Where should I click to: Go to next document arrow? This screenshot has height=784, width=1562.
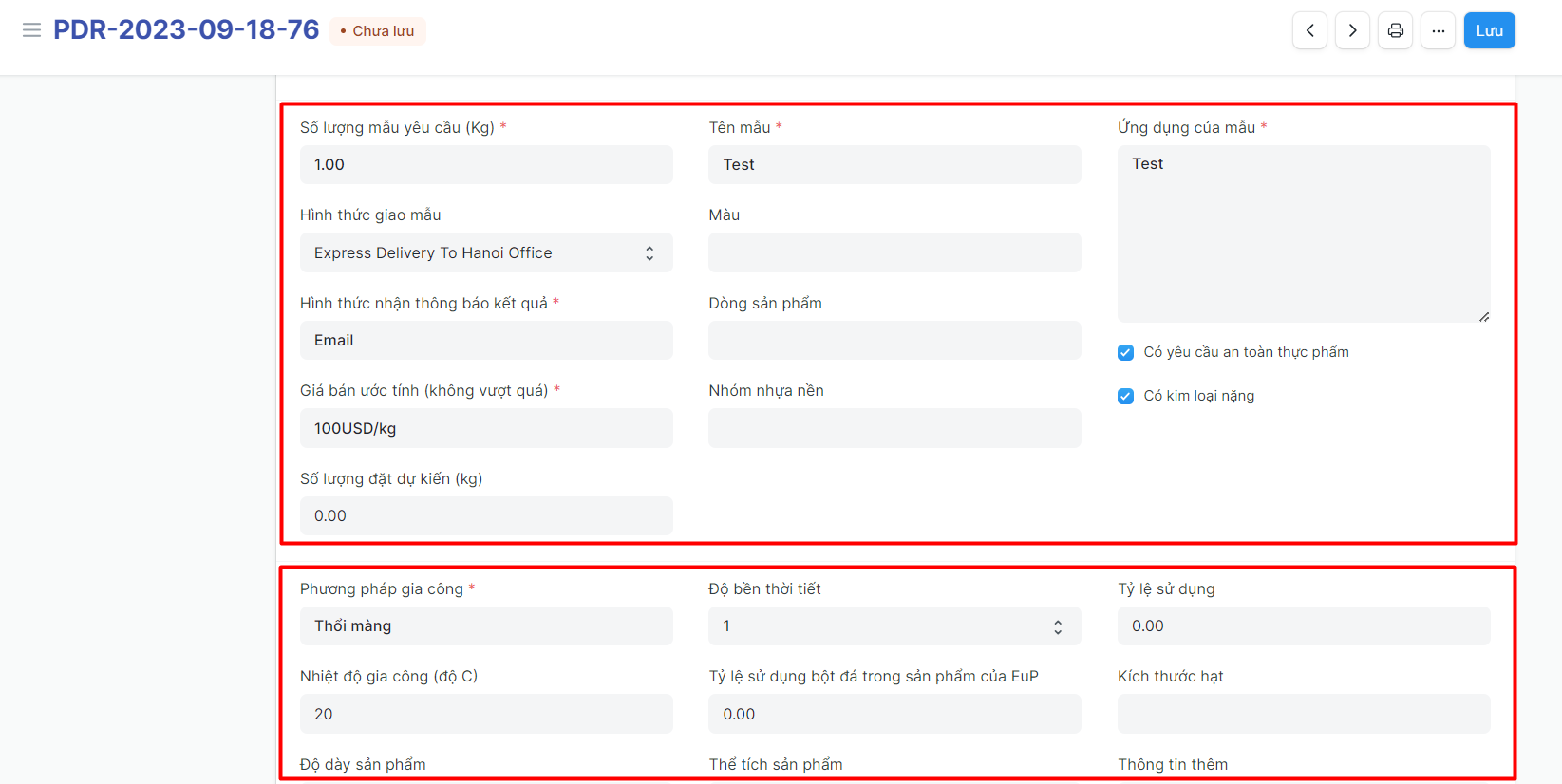point(1352,30)
